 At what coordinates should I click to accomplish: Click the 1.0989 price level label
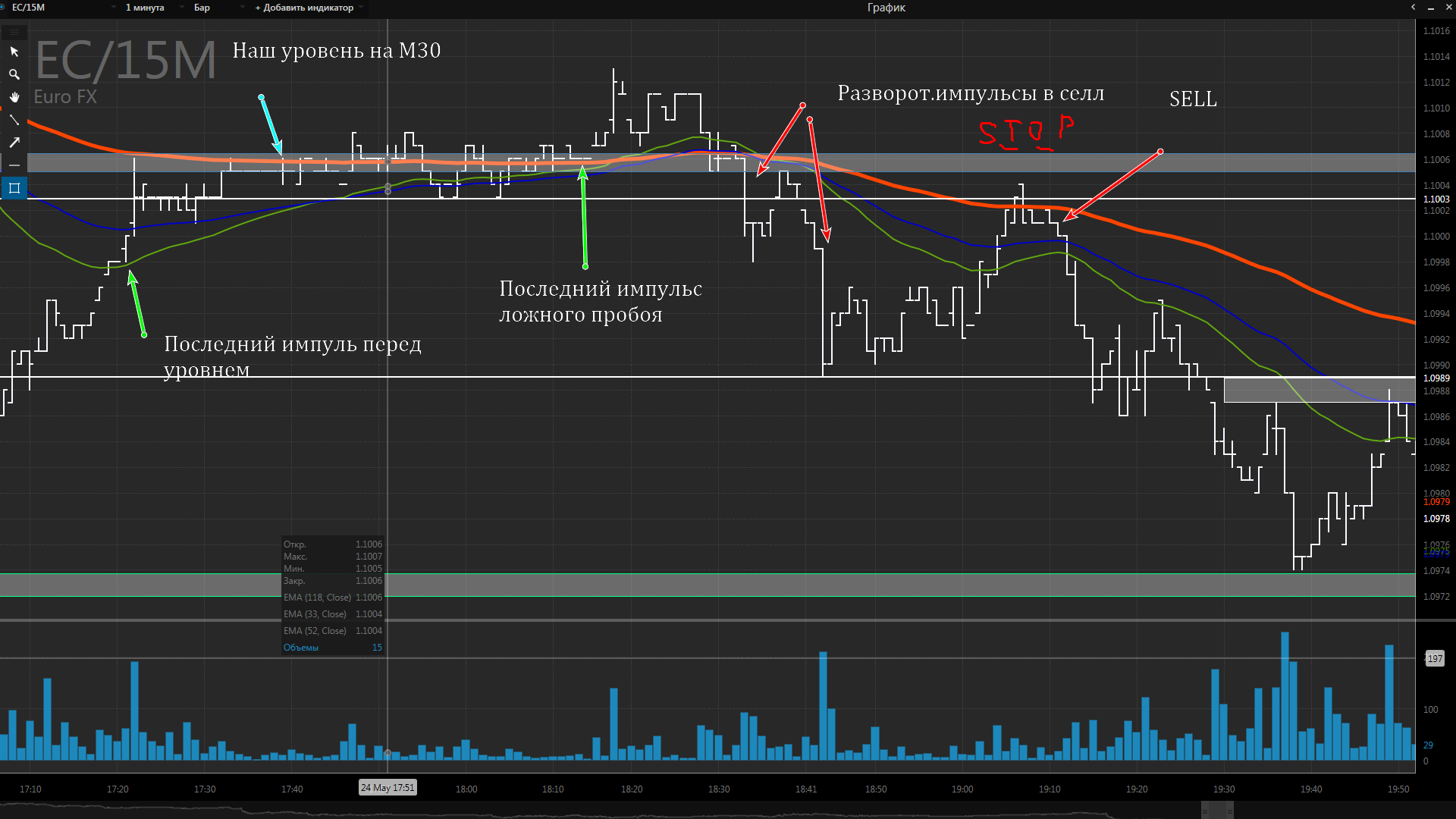coord(1436,378)
